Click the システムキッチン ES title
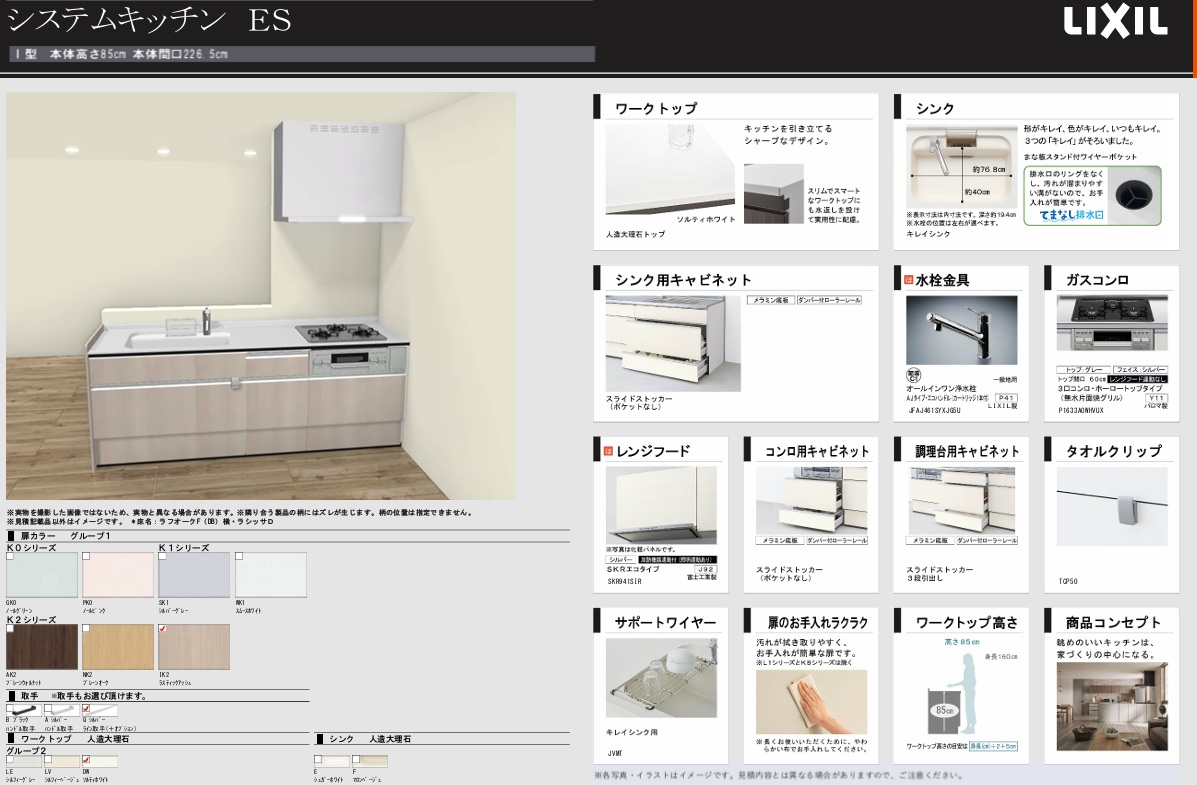1197x785 pixels. tap(149, 19)
